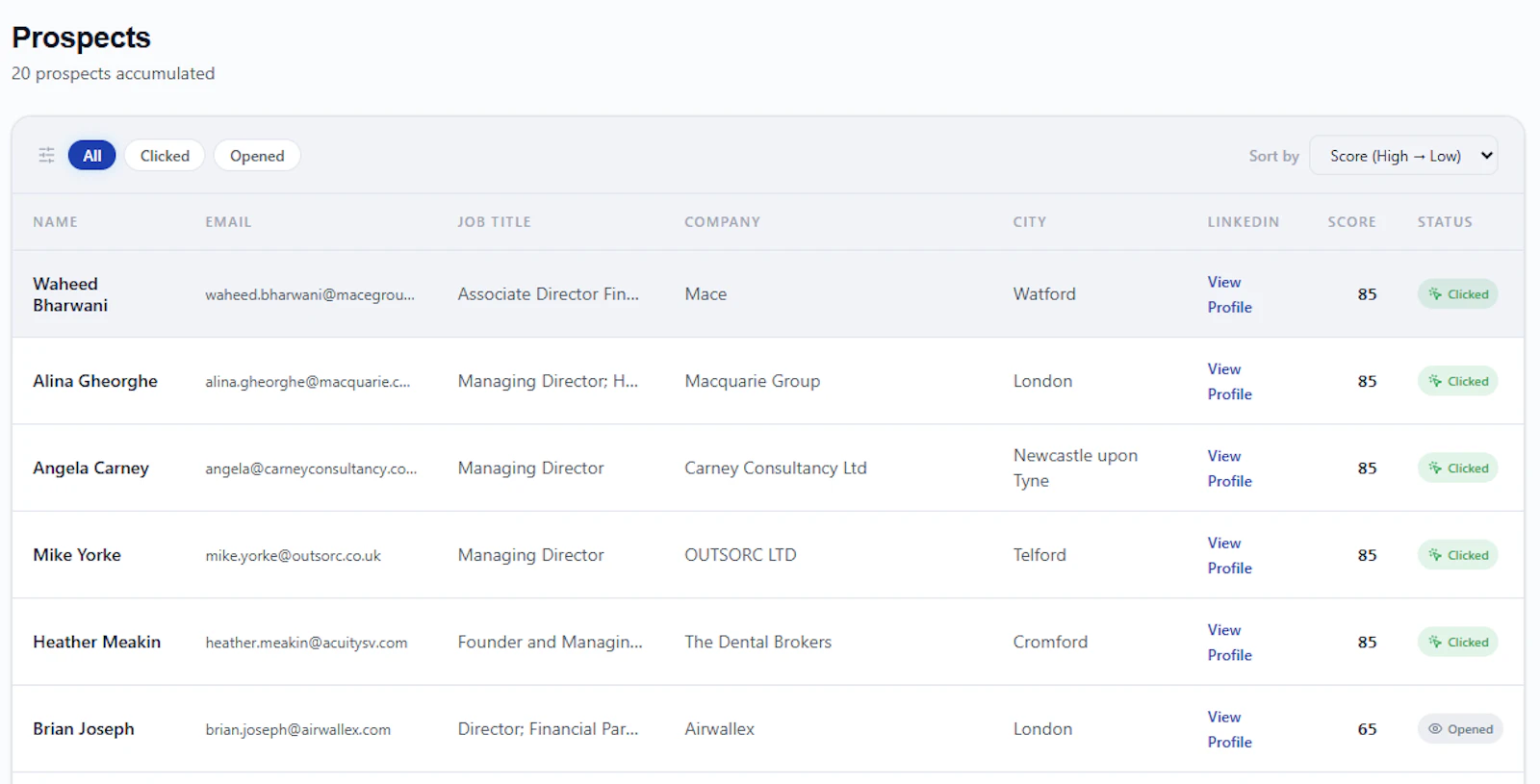The image size is (1540, 784).
Task: Click job title Founder and Managin...
Action: (550, 642)
